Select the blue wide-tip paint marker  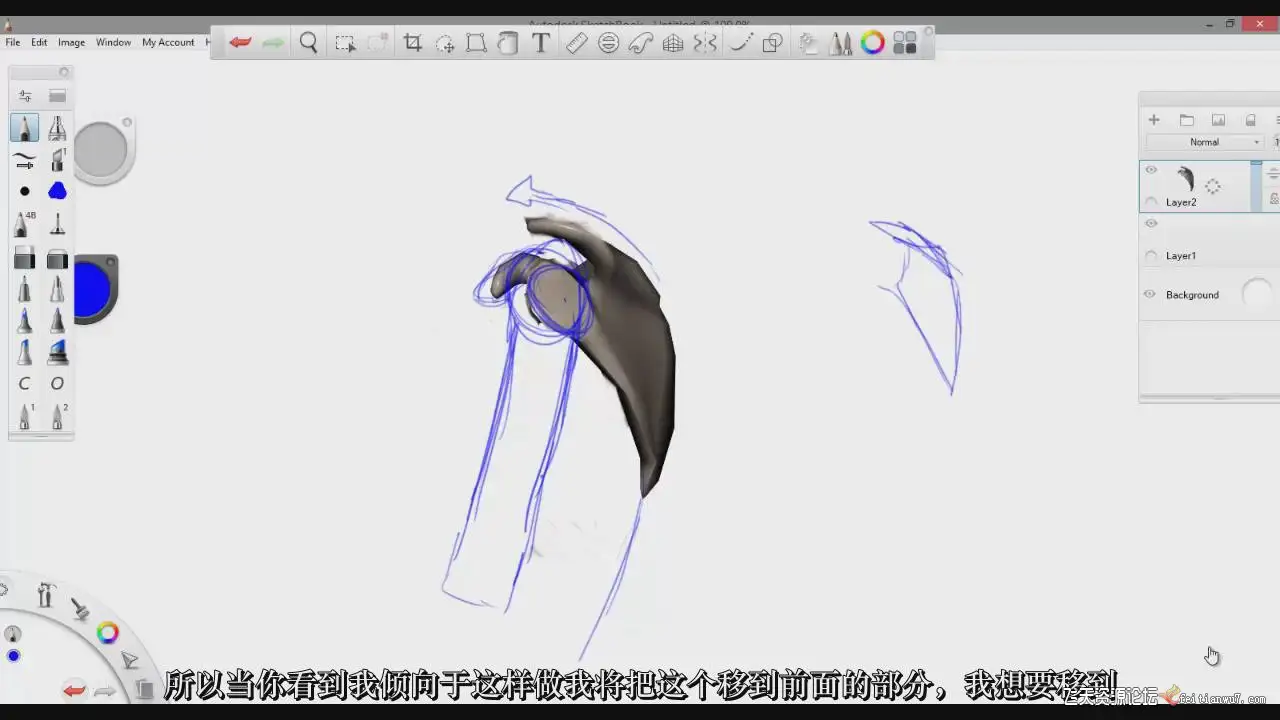[57, 352]
